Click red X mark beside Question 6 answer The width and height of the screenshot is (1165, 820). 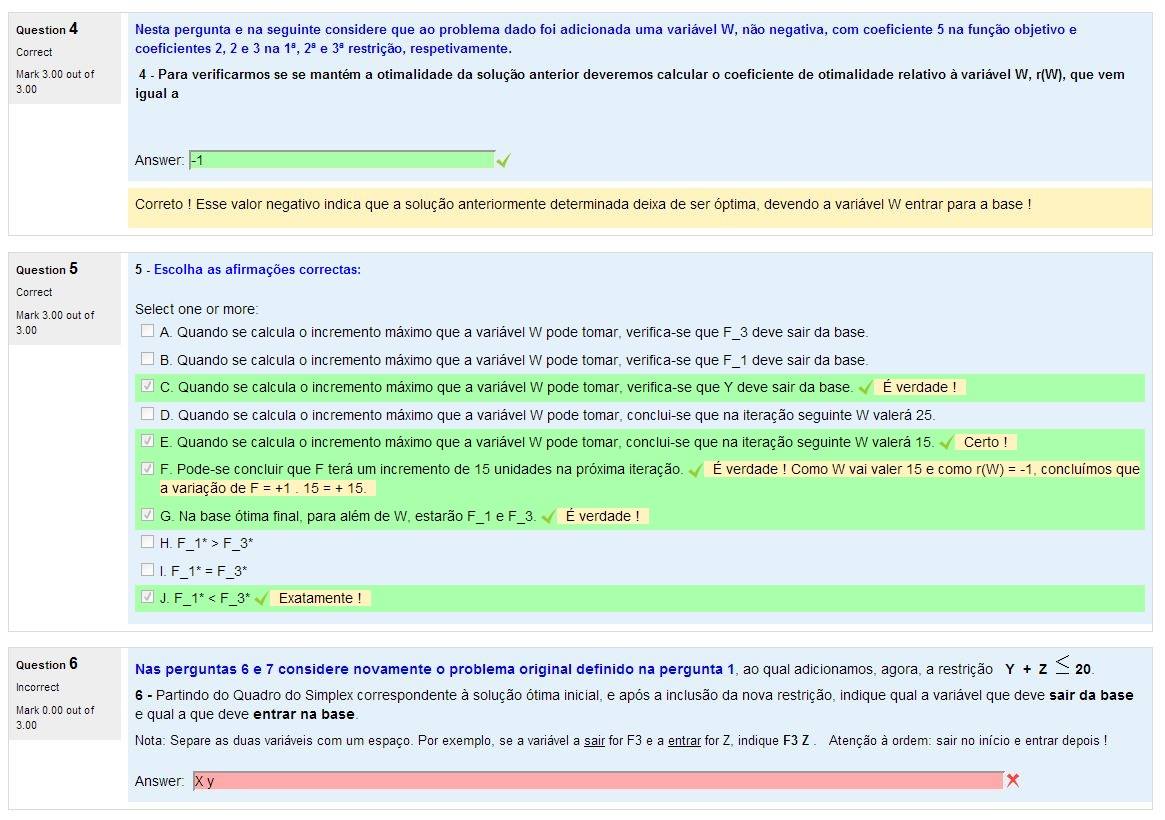click(1013, 780)
